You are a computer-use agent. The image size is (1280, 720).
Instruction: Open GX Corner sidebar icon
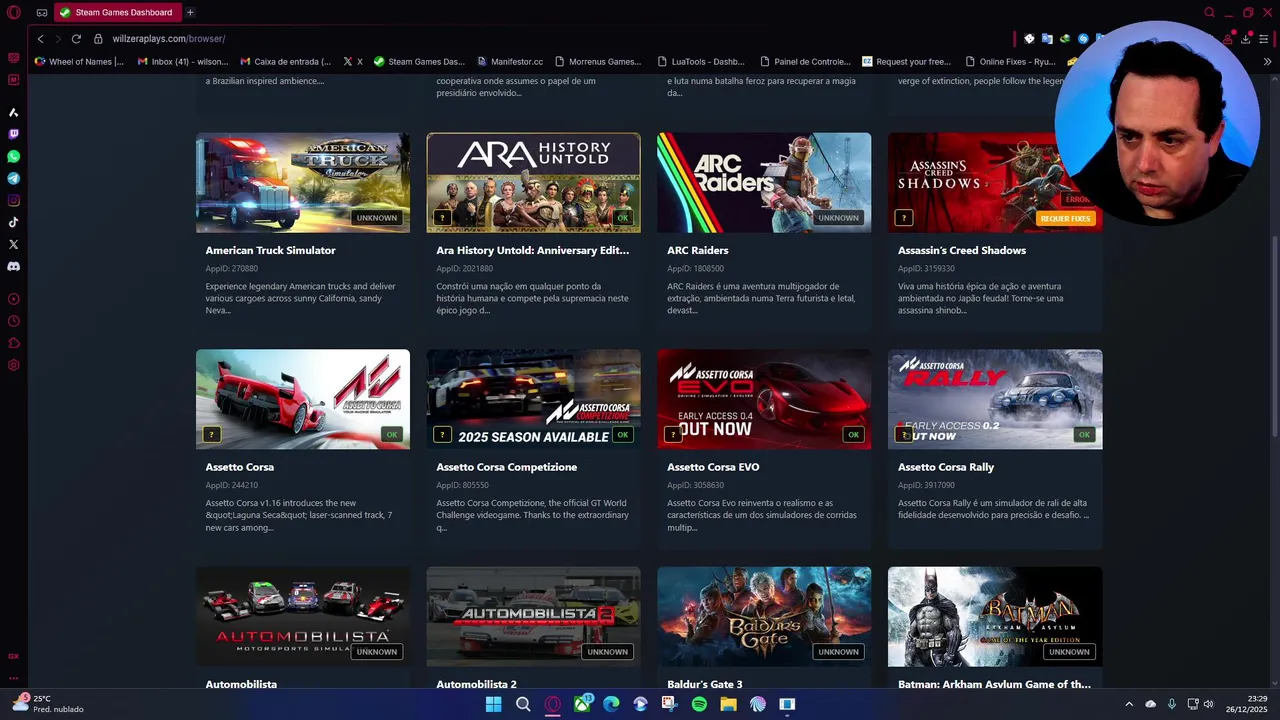pyautogui.click(x=14, y=656)
